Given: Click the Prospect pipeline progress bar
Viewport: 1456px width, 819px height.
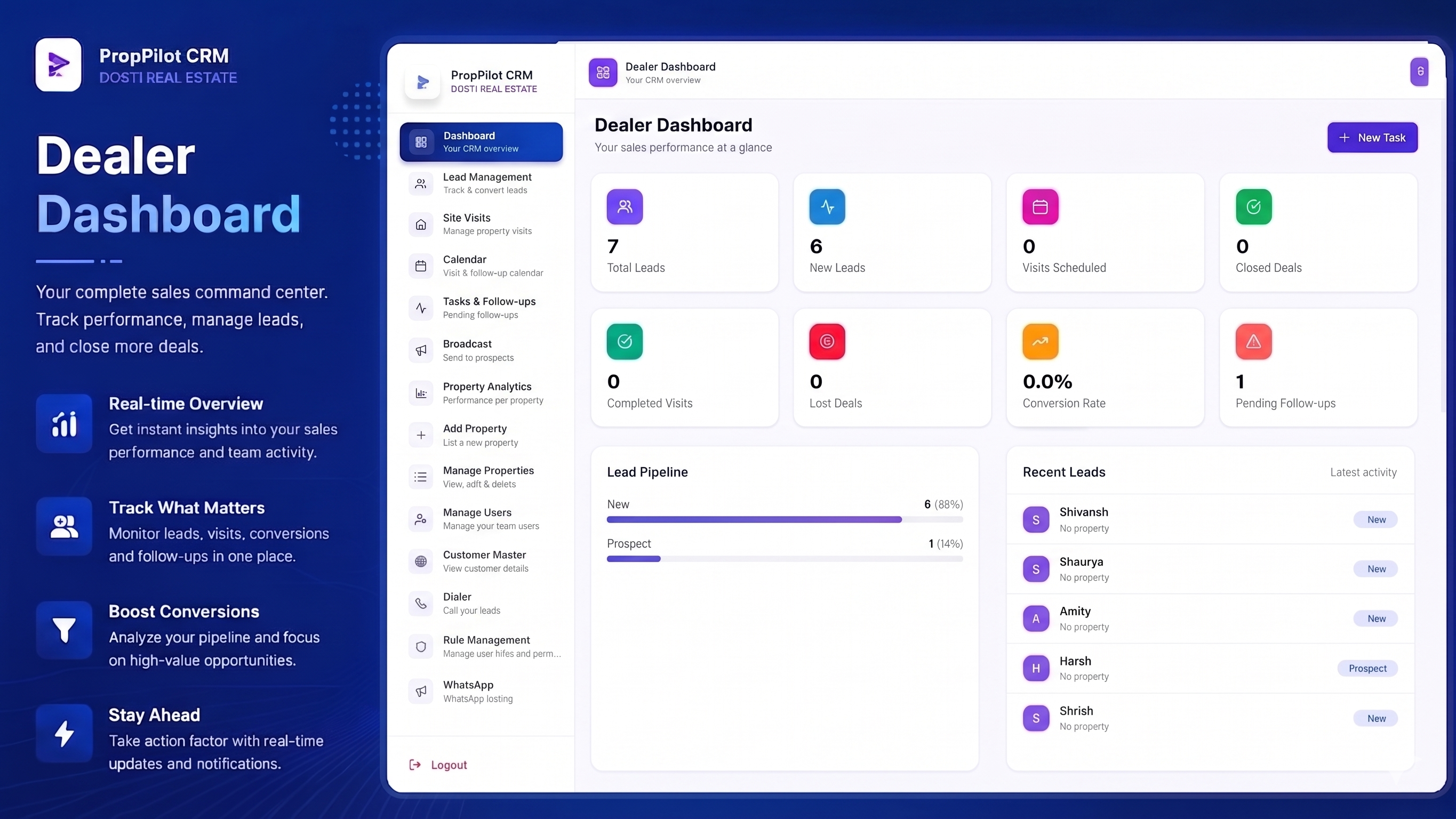Looking at the screenshot, I should click(x=785, y=559).
